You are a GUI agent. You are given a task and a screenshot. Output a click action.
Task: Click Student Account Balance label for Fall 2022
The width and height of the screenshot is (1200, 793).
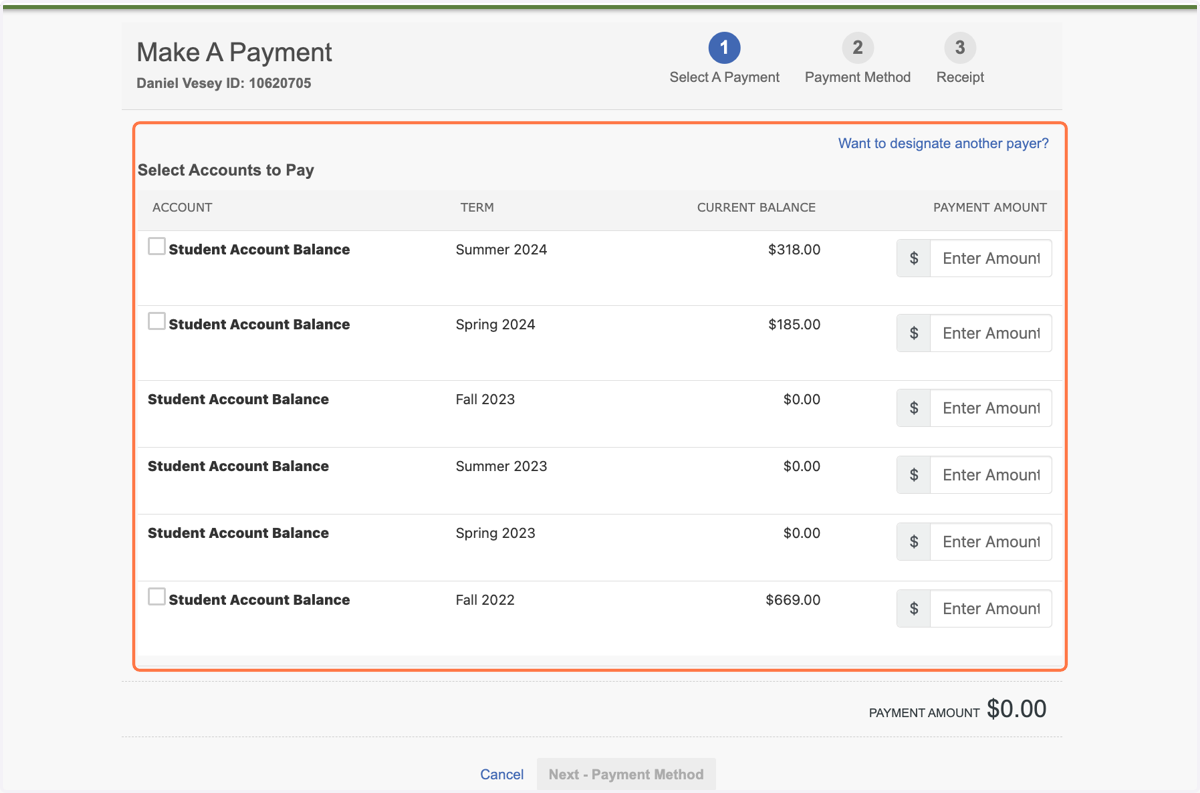click(x=259, y=600)
